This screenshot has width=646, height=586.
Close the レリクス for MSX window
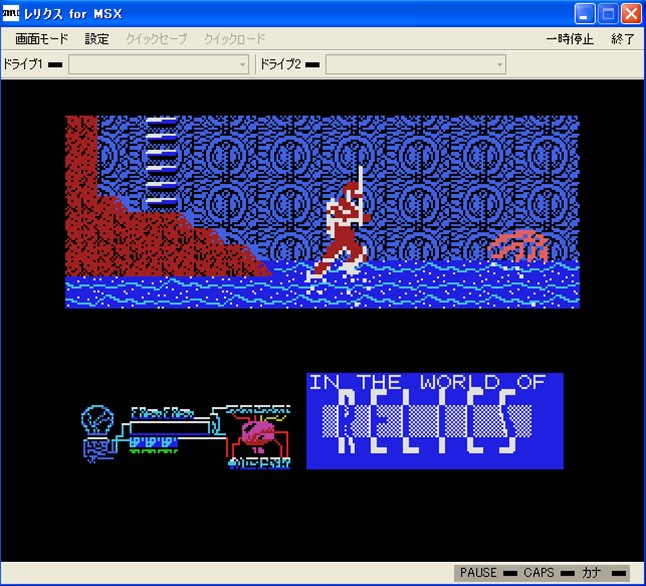click(x=631, y=14)
